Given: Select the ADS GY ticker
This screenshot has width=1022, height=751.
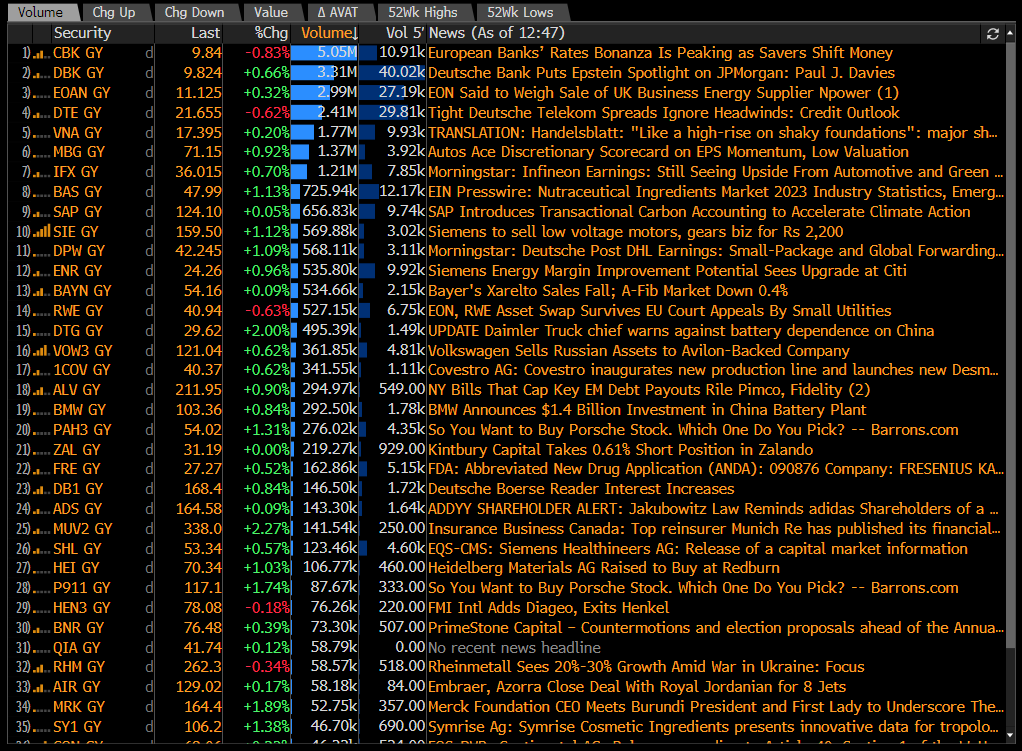Looking at the screenshot, I should tap(77, 509).
